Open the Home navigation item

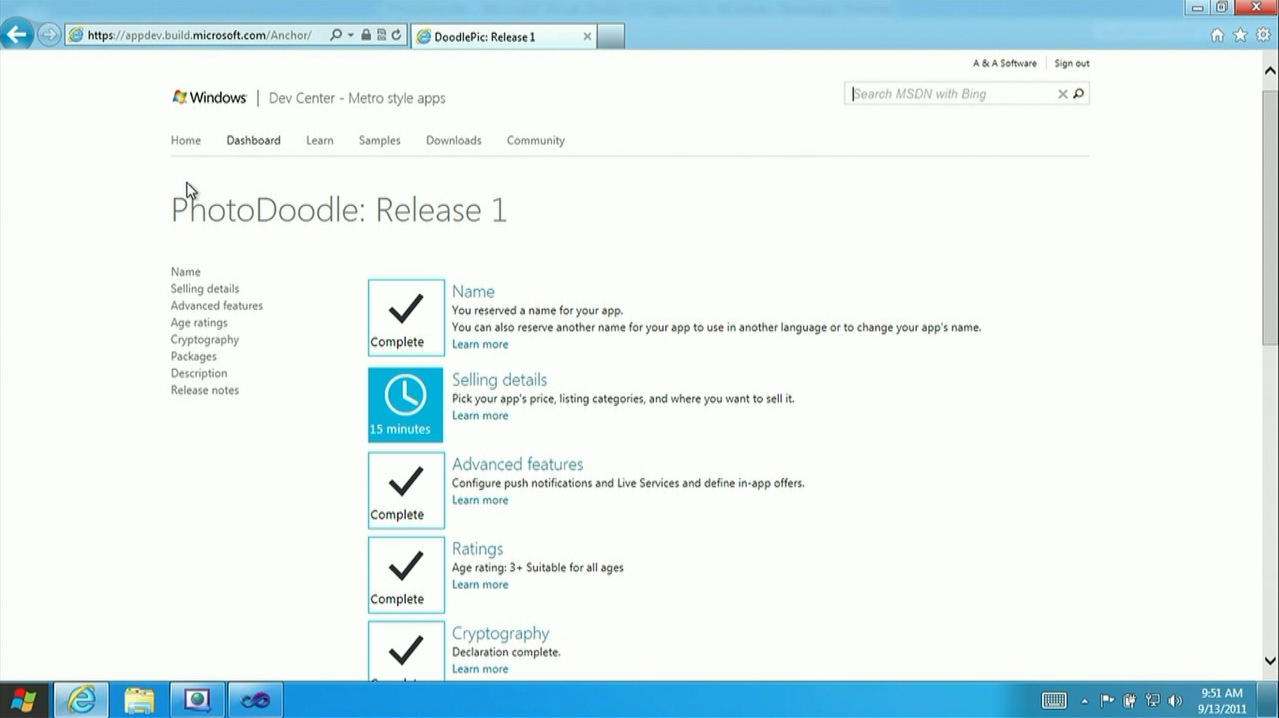[186, 140]
